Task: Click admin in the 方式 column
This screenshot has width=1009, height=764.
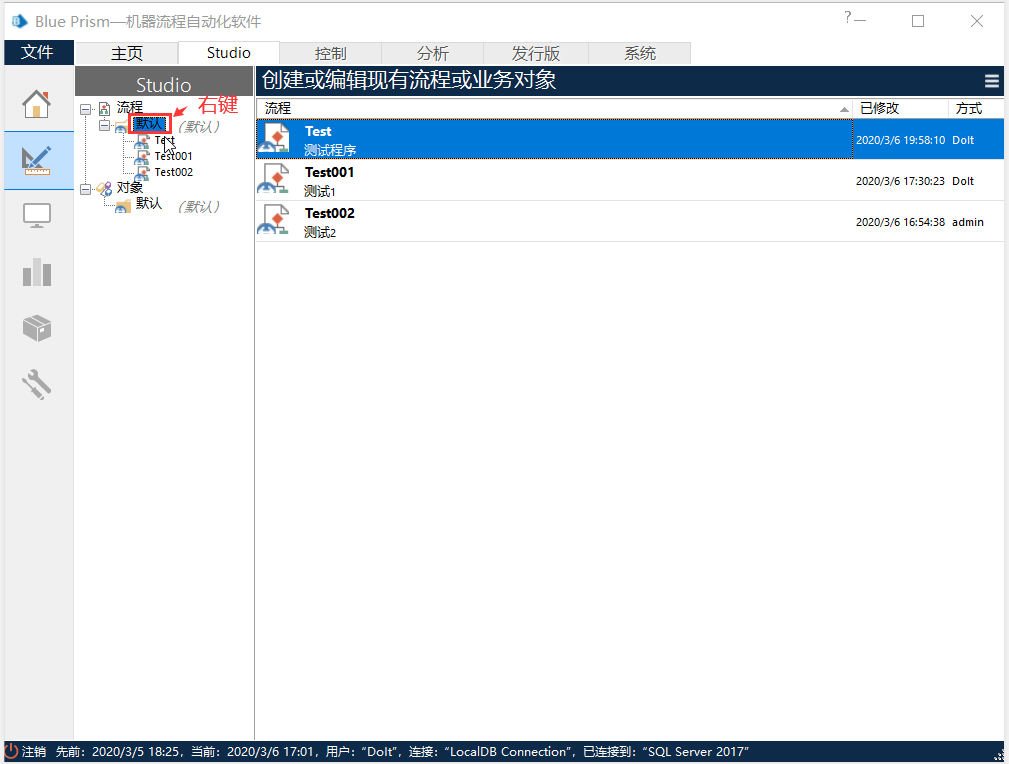Action: [968, 223]
